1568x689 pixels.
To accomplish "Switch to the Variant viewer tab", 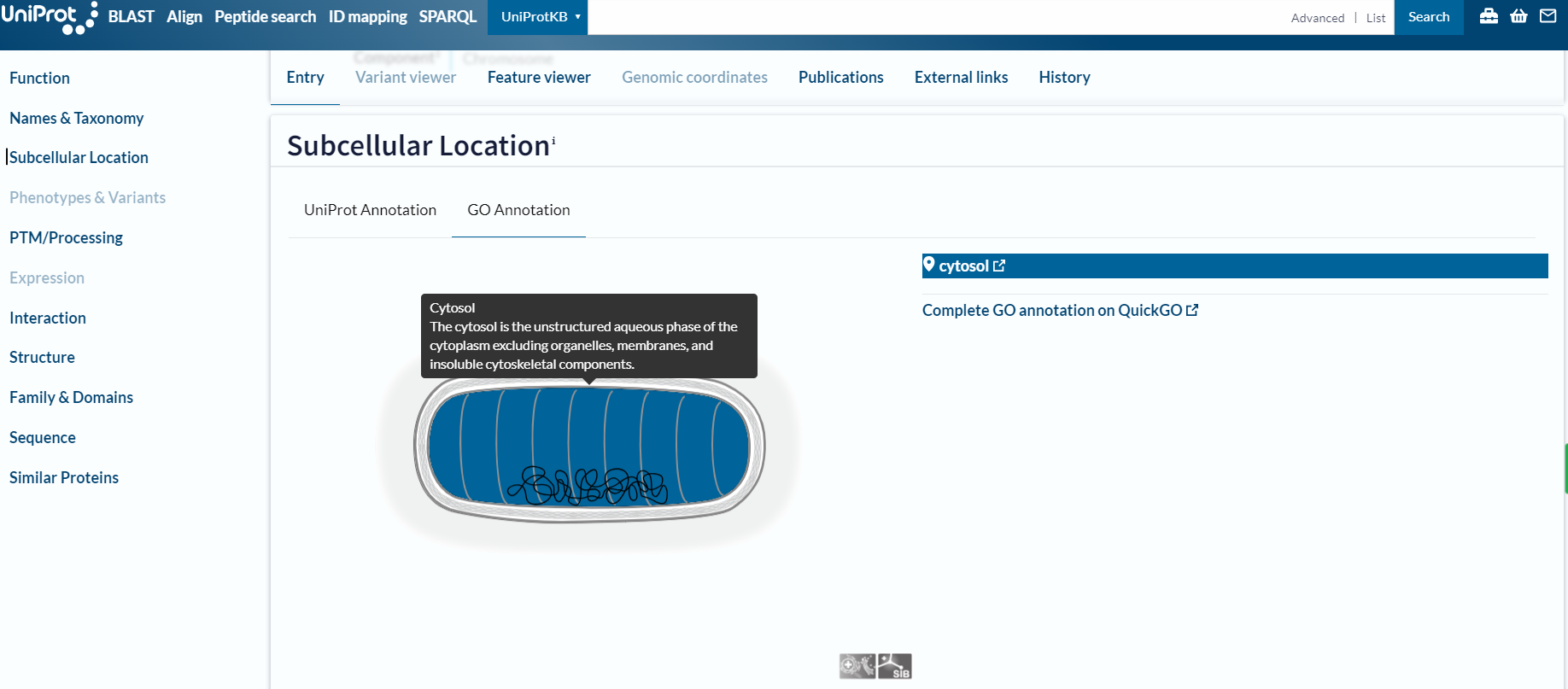I will pos(406,78).
